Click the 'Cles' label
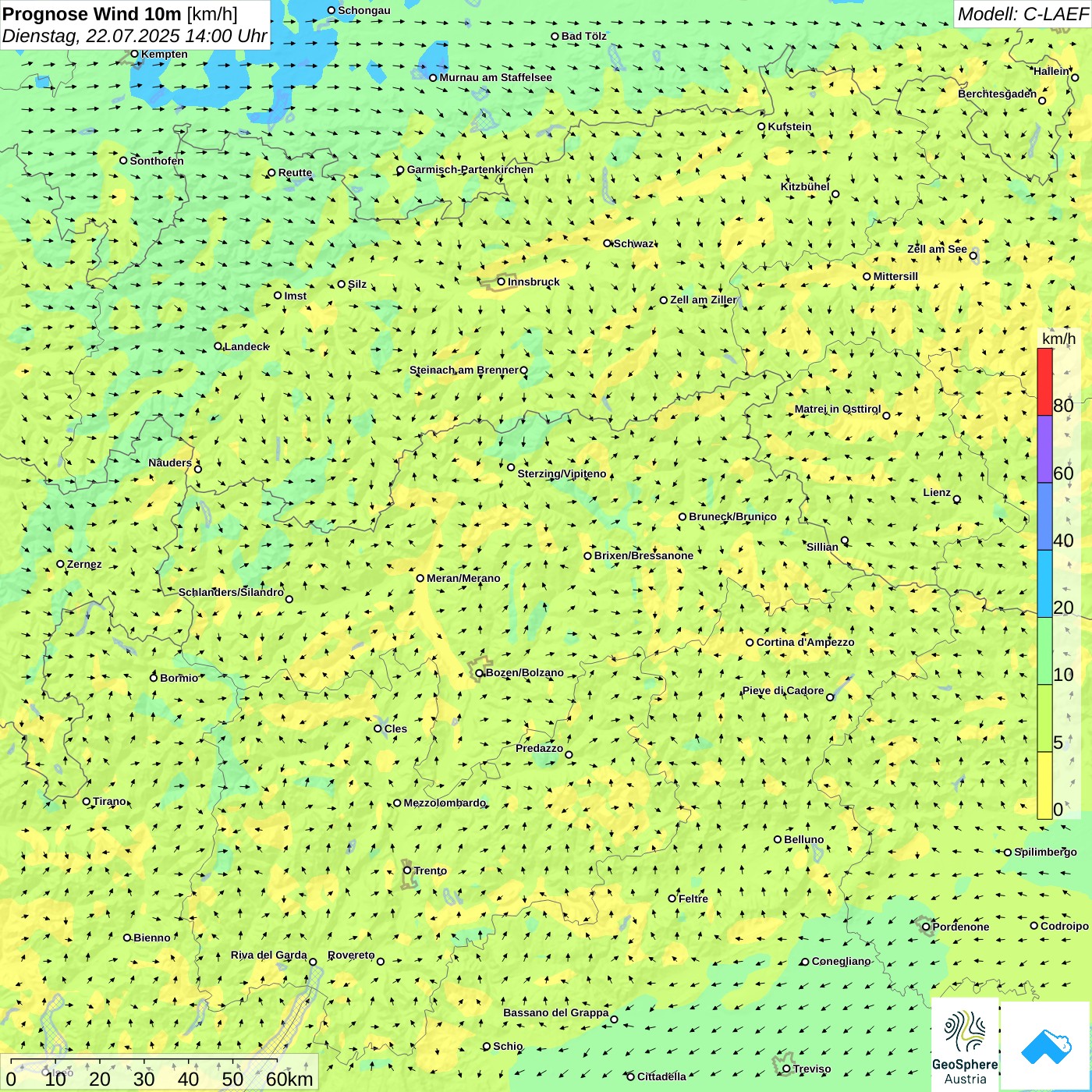Viewport: 1092px width, 1092px height. [x=395, y=729]
